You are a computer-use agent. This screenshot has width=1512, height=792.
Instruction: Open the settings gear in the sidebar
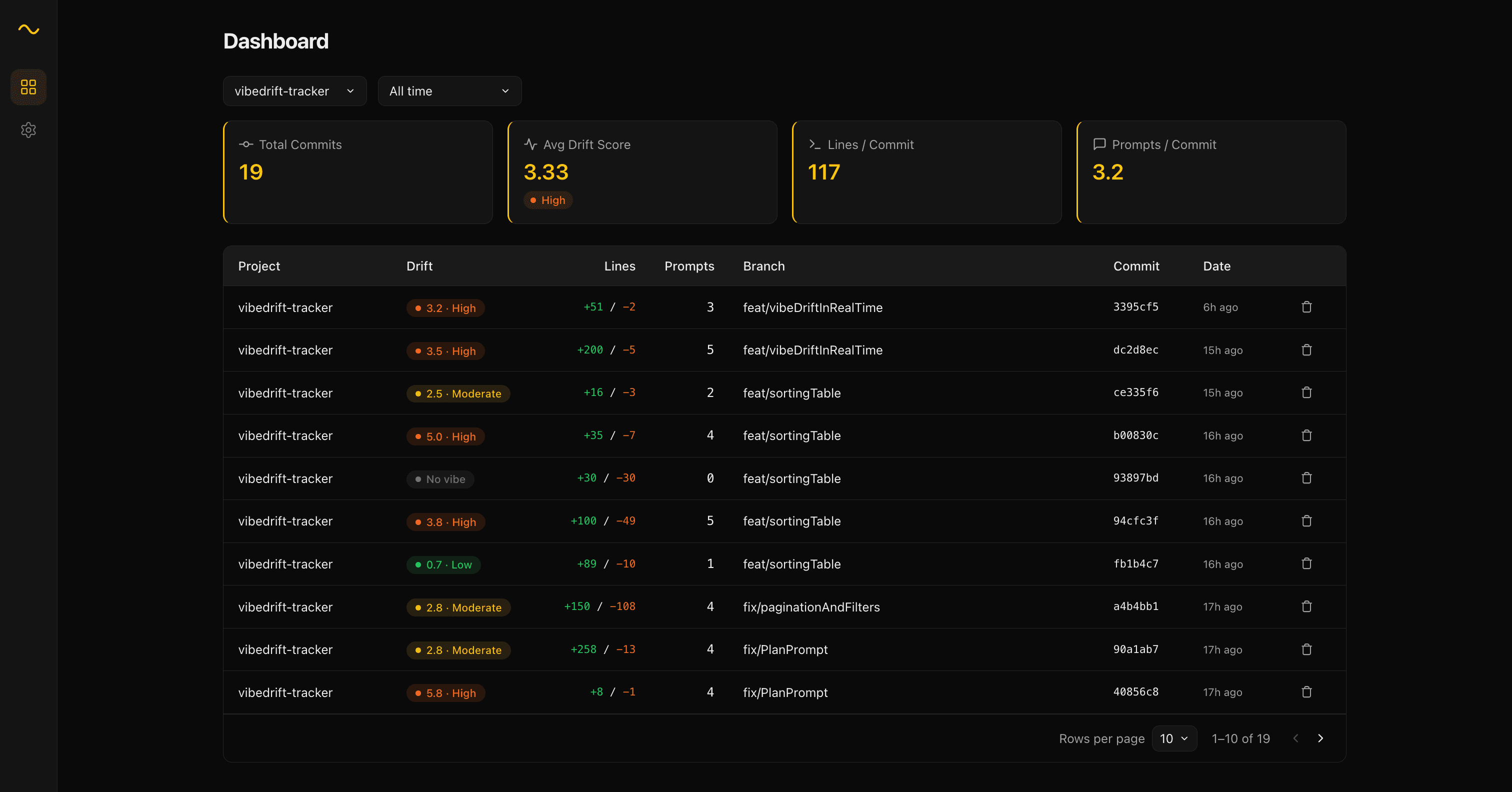point(28,129)
